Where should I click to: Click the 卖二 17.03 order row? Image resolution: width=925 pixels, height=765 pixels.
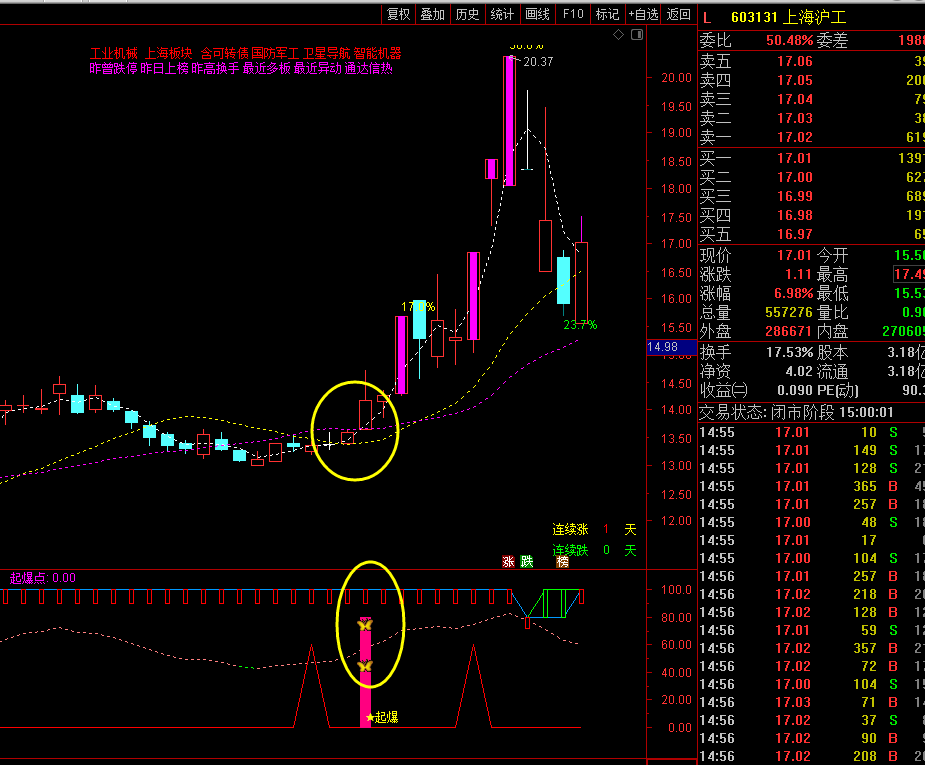[x=812, y=118]
